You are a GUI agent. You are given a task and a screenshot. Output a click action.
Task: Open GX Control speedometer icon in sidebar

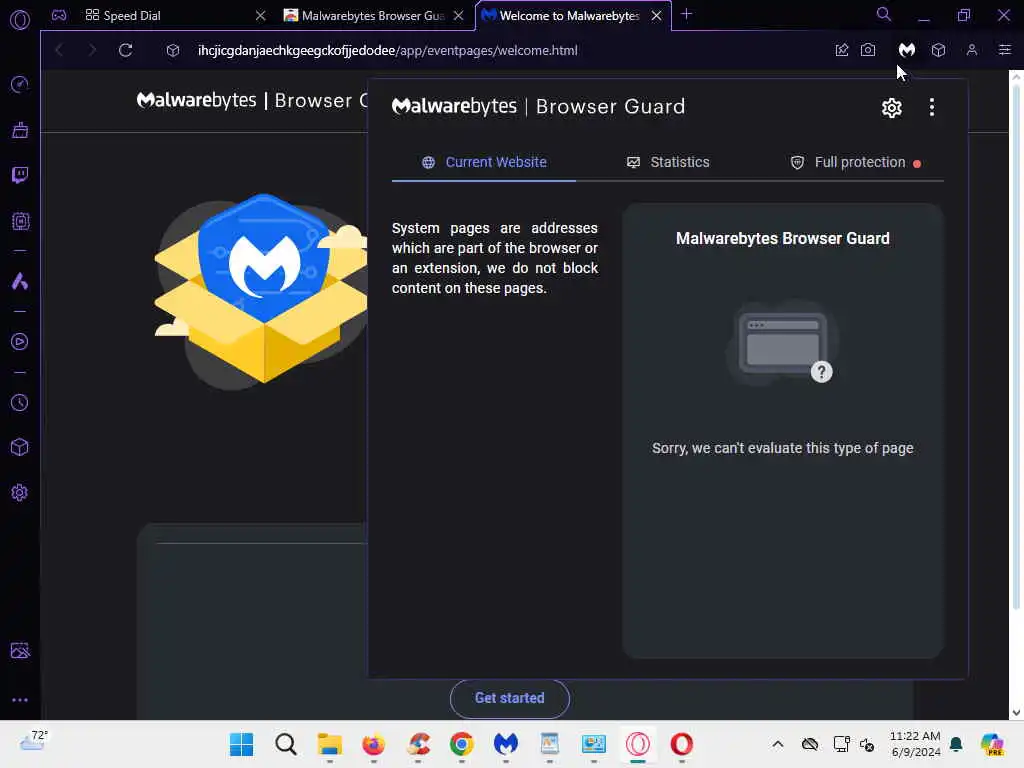point(20,84)
